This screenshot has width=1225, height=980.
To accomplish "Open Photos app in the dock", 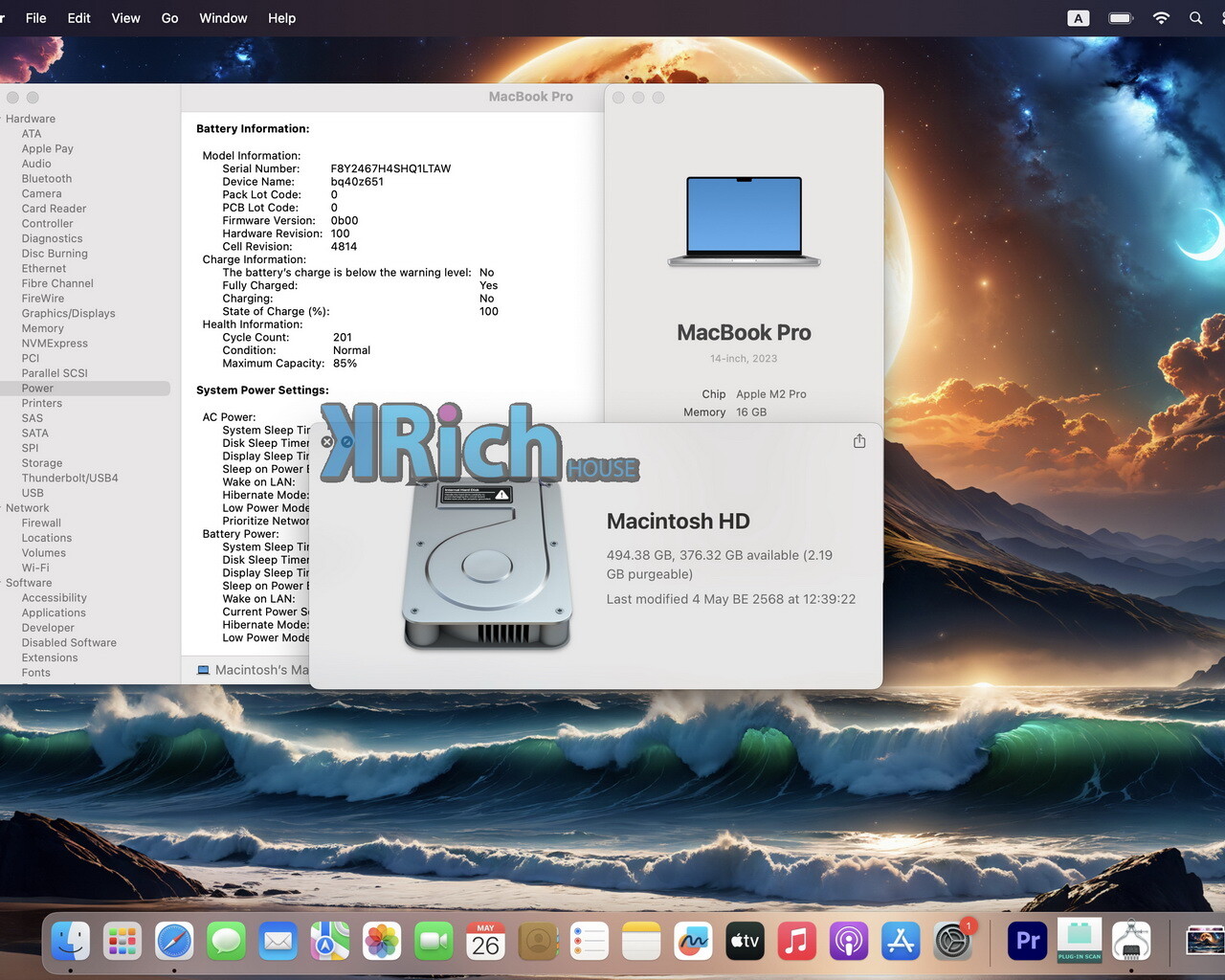I will point(382,942).
